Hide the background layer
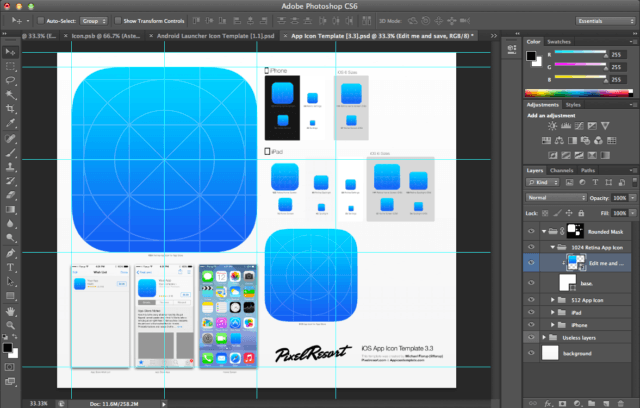This screenshot has width=640, height=408. click(531, 354)
